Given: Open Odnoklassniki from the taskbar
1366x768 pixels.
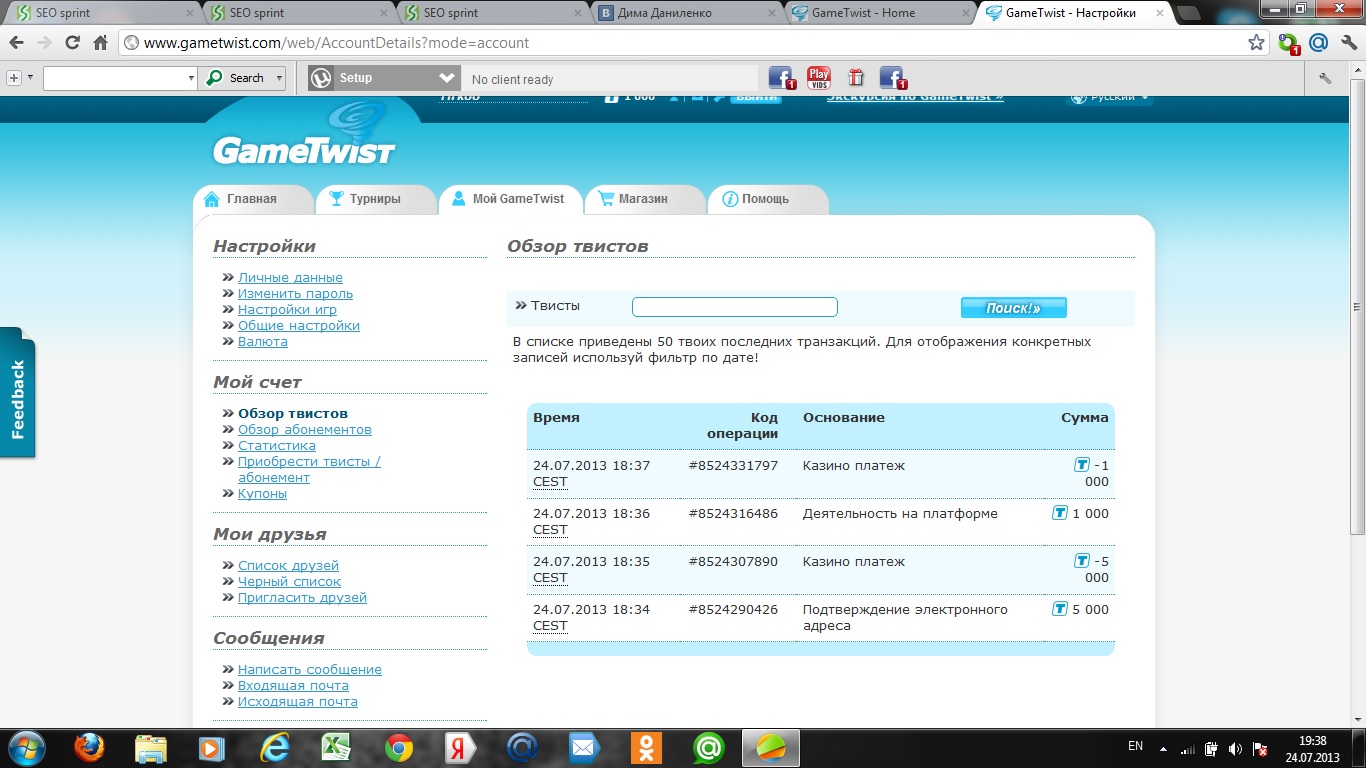Looking at the screenshot, I should coord(646,748).
